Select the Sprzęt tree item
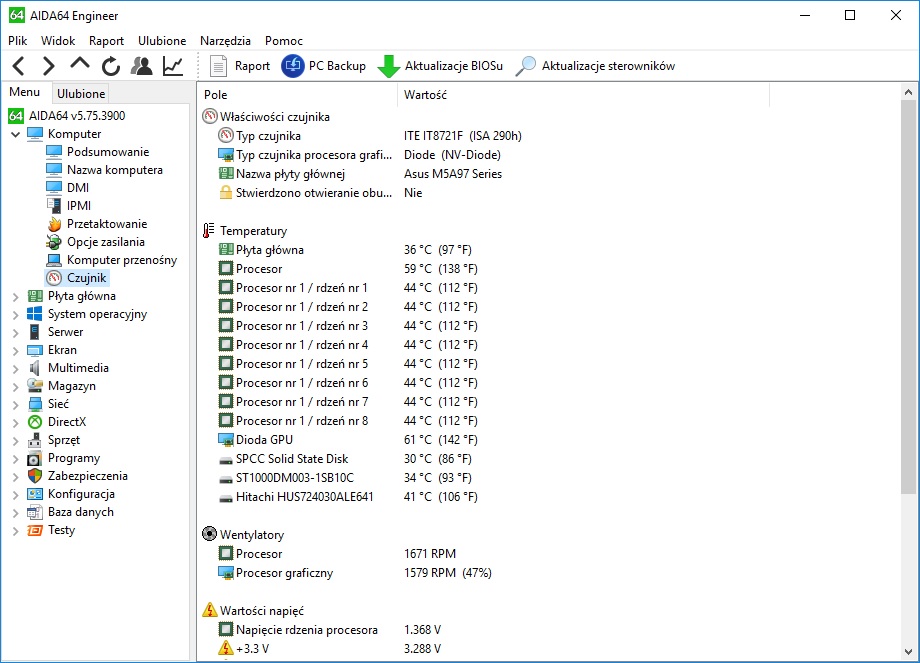 pyautogui.click(x=64, y=440)
